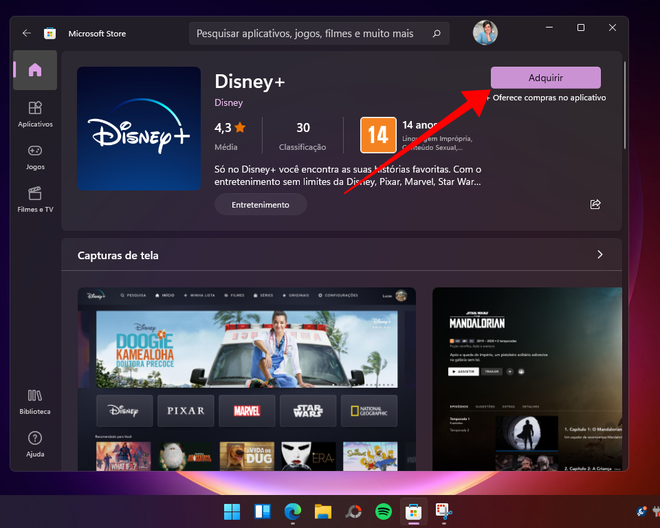
Task: Open Widgets from the taskbar
Action: coord(262,512)
